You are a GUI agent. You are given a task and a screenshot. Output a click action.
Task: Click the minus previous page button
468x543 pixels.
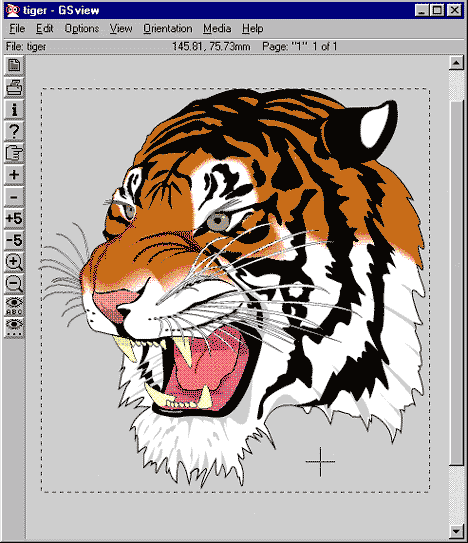14,197
